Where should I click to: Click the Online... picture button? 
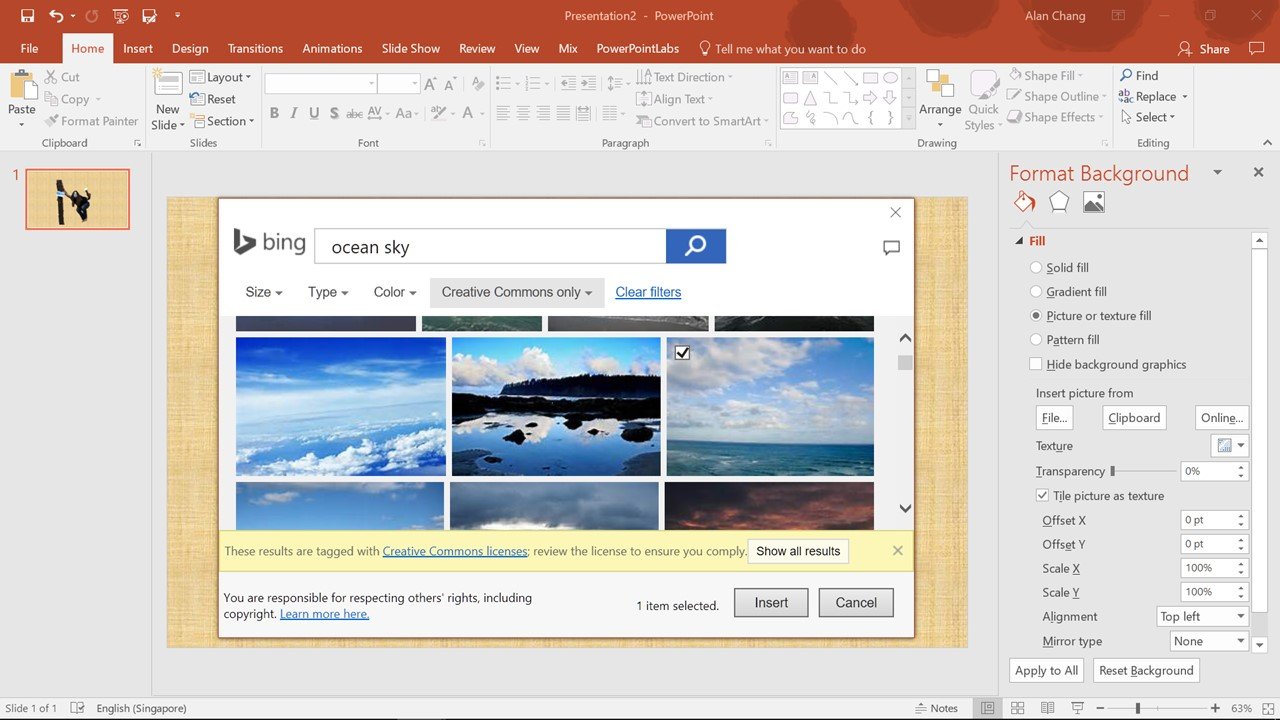point(1222,418)
